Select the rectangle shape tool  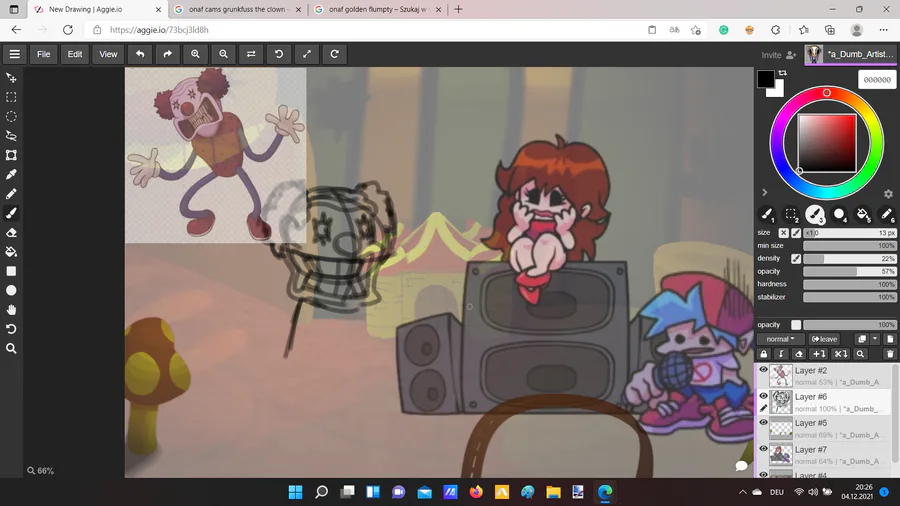(x=11, y=271)
